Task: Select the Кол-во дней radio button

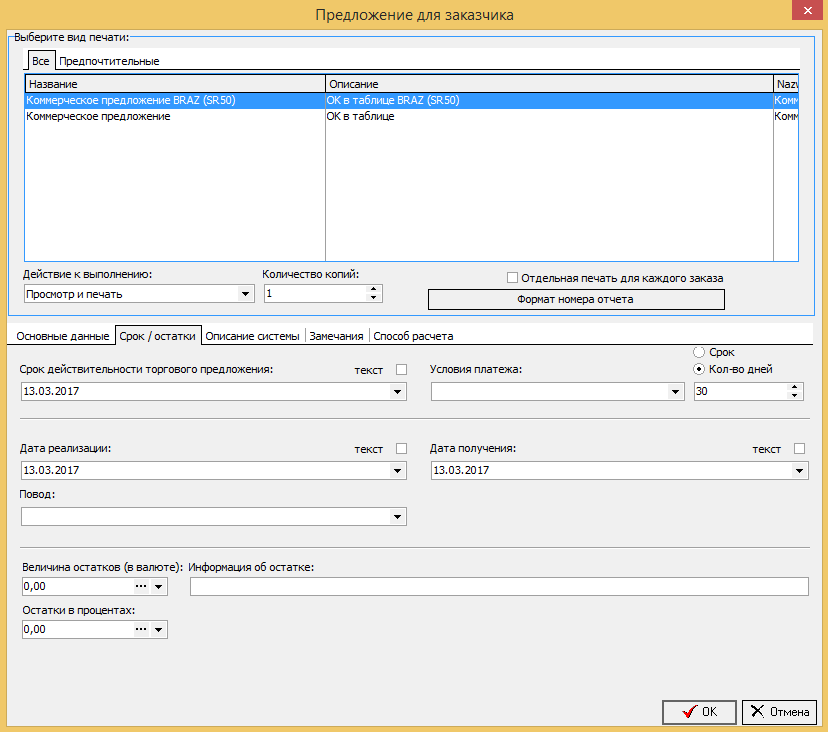Action: pos(699,369)
